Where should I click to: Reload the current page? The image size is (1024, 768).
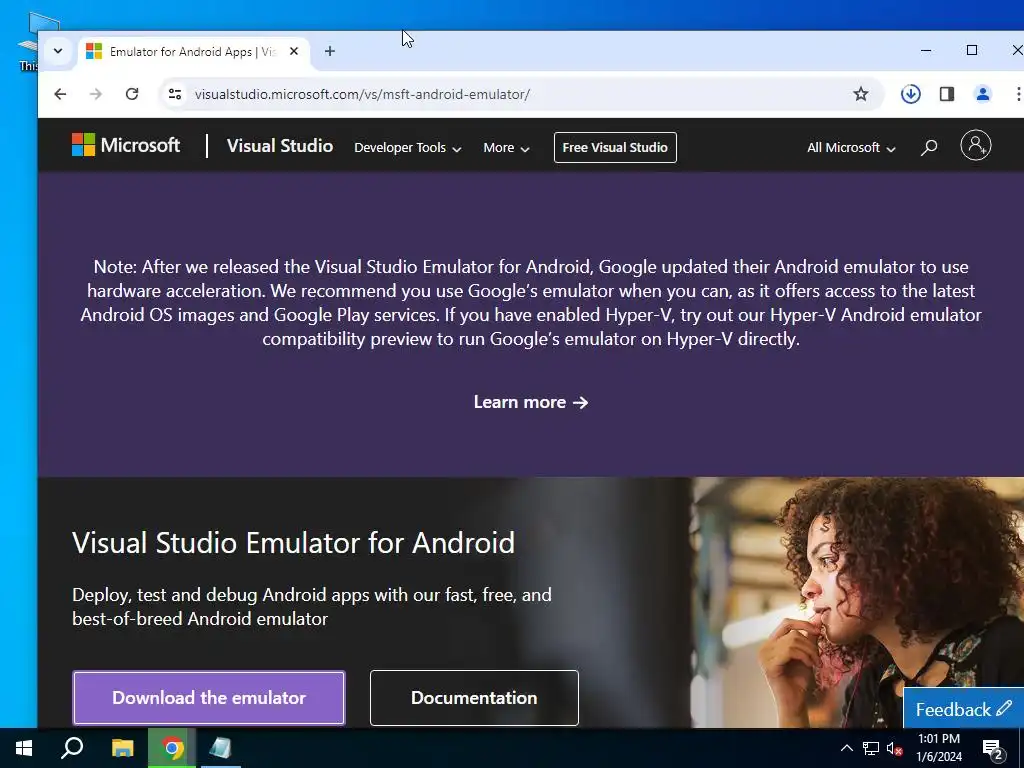click(x=132, y=94)
